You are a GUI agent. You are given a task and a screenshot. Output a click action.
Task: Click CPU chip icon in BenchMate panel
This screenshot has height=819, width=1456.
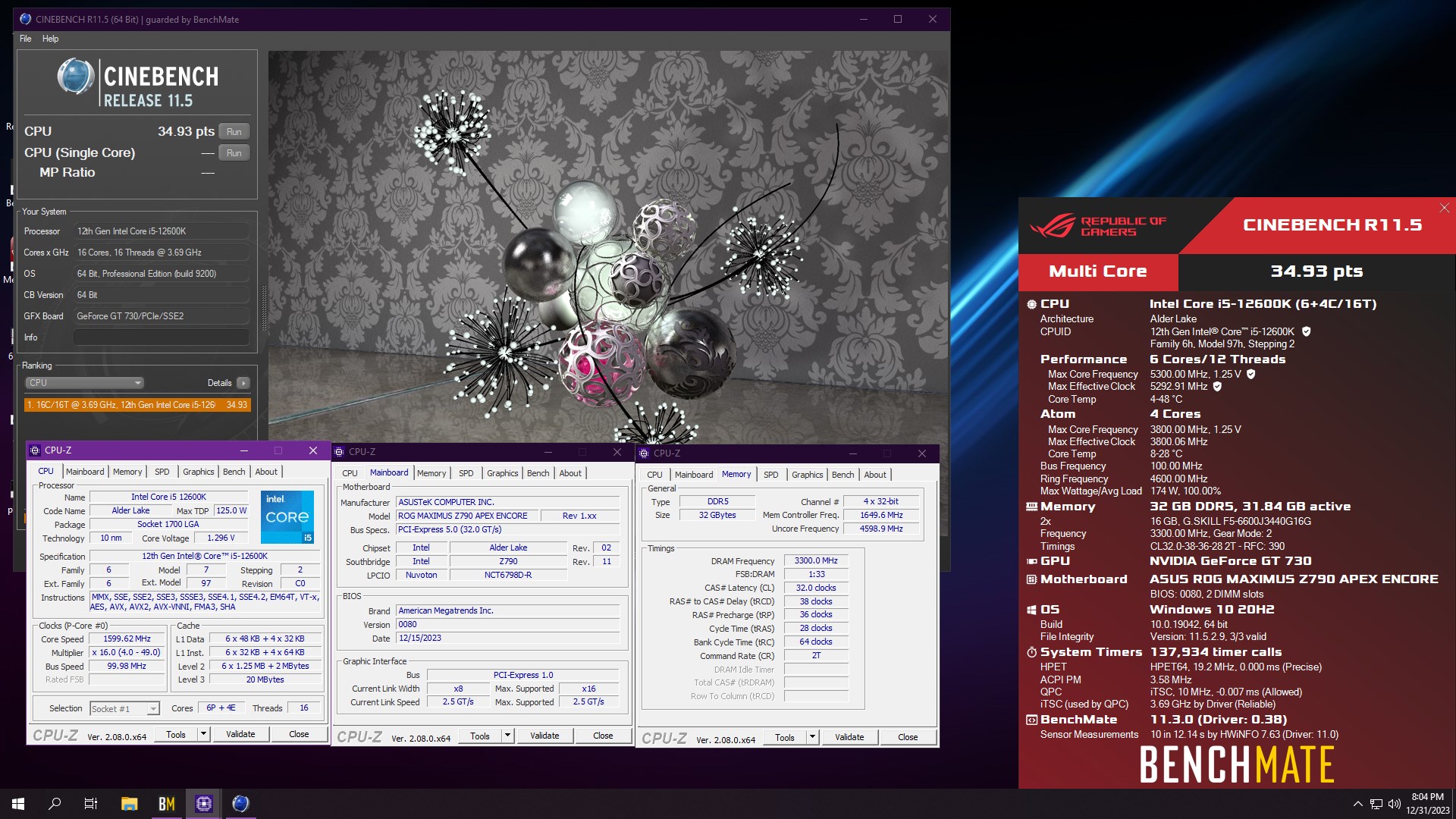click(x=1031, y=304)
